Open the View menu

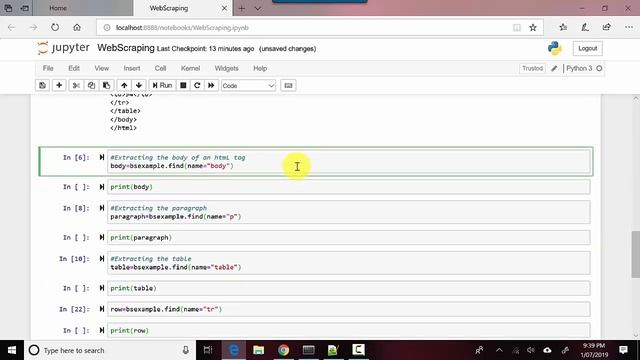click(102, 68)
